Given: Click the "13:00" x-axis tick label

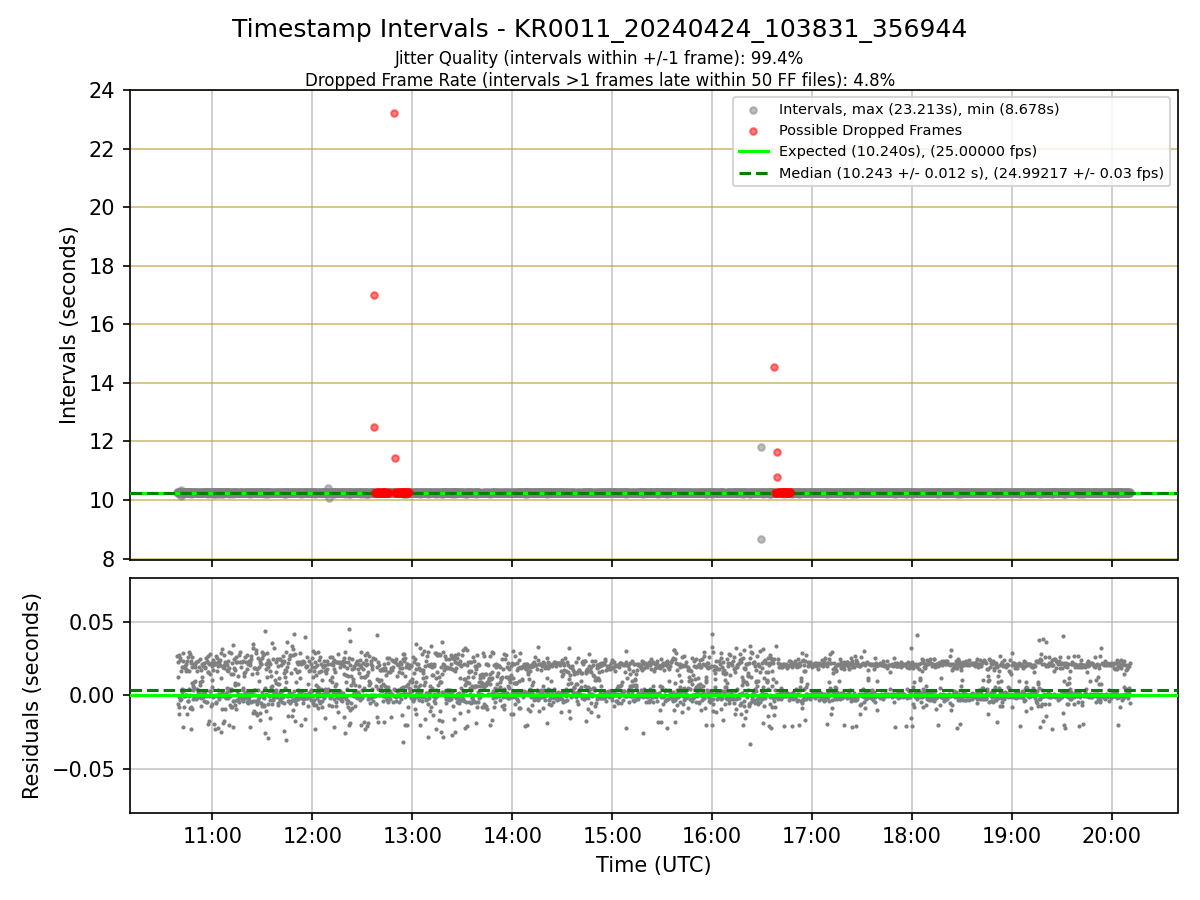Looking at the screenshot, I should [412, 835].
